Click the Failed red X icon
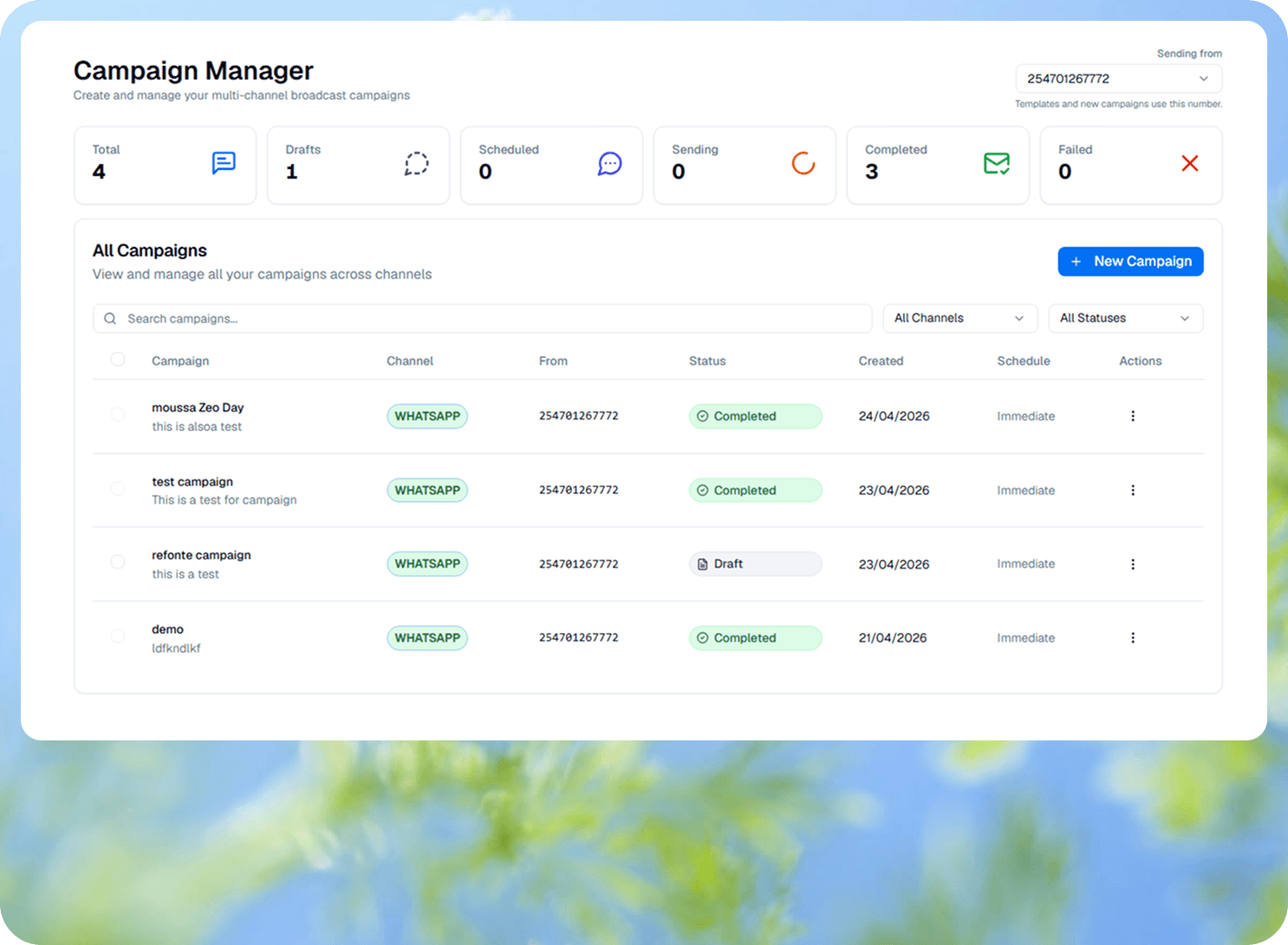This screenshot has height=945, width=1288. [x=1190, y=163]
